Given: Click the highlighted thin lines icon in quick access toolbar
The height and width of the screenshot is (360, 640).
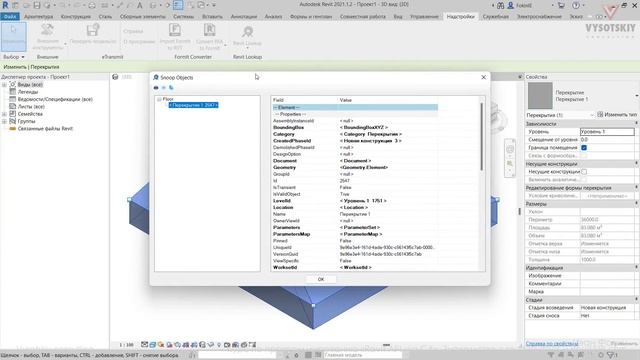Looking at the screenshot, I should pyautogui.click(x=178, y=5).
